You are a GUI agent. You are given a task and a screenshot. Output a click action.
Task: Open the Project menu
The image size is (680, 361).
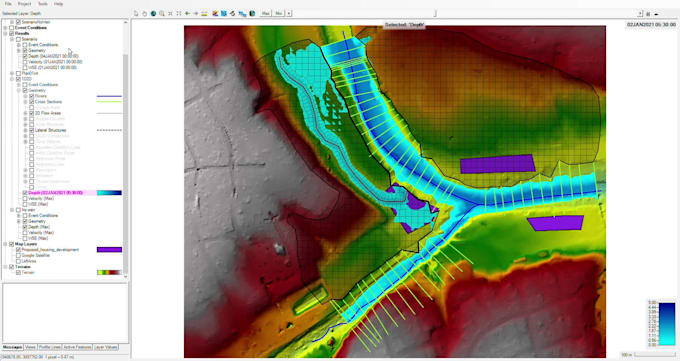click(x=24, y=3)
